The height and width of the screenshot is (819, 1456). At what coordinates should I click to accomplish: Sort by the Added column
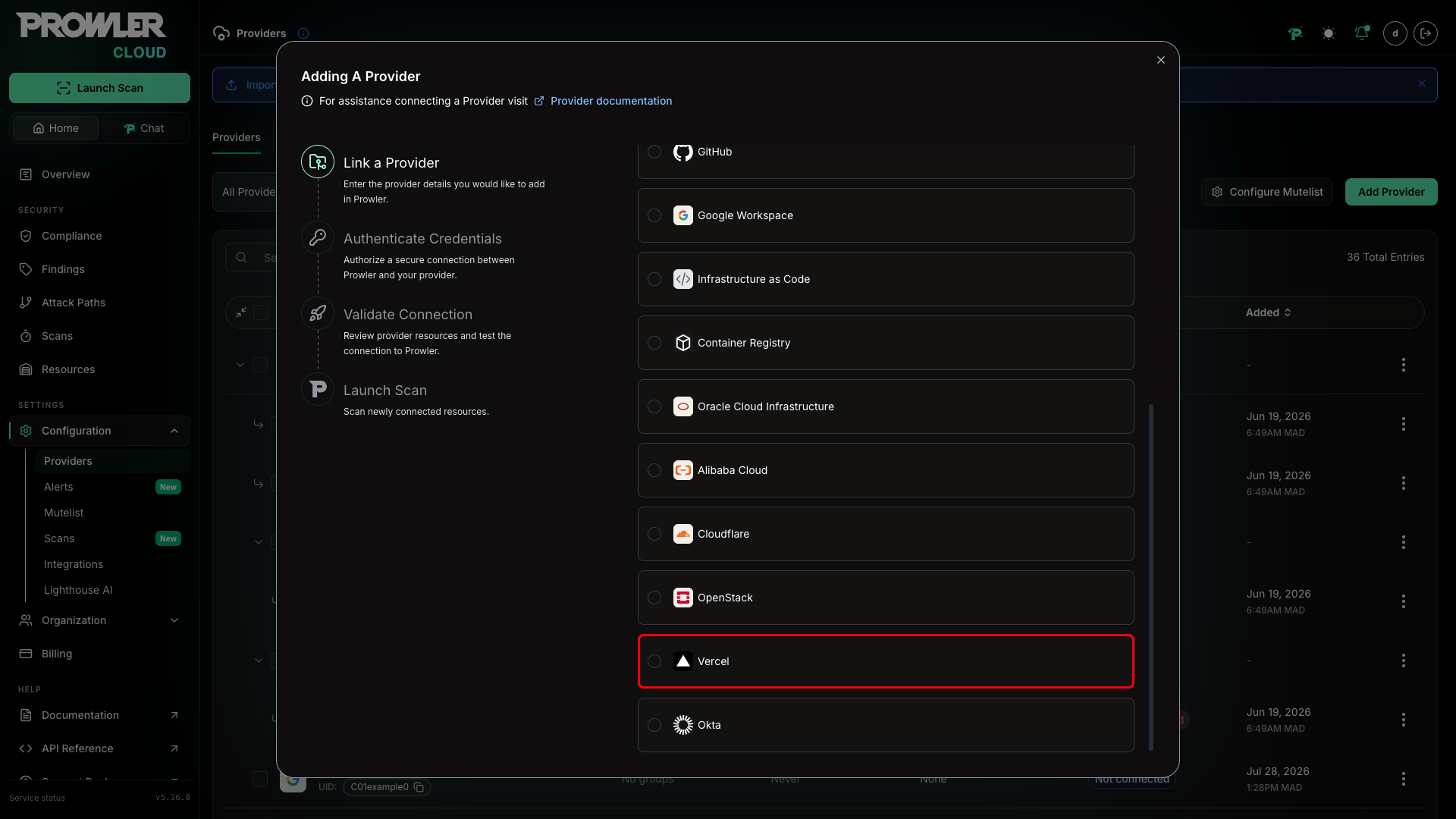1268,312
